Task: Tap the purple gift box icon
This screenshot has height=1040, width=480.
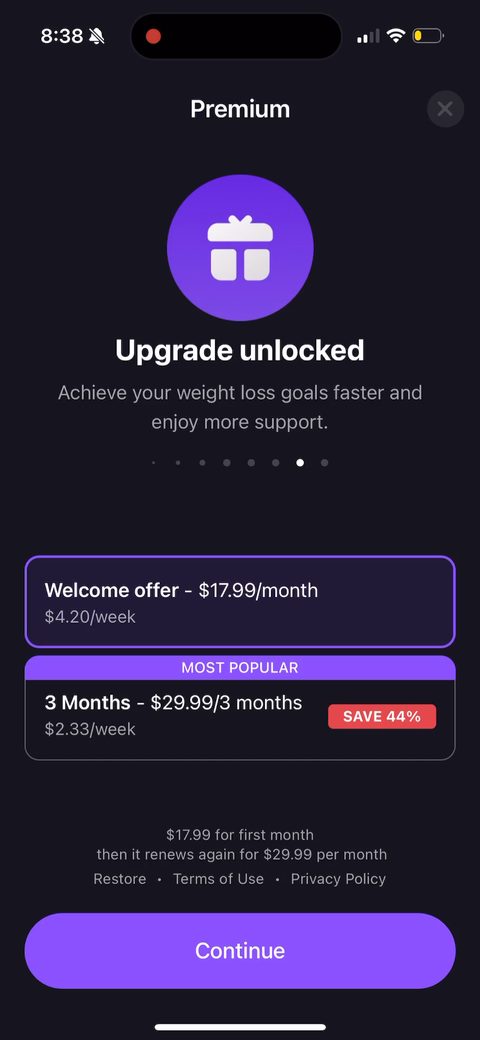Action: 240,247
